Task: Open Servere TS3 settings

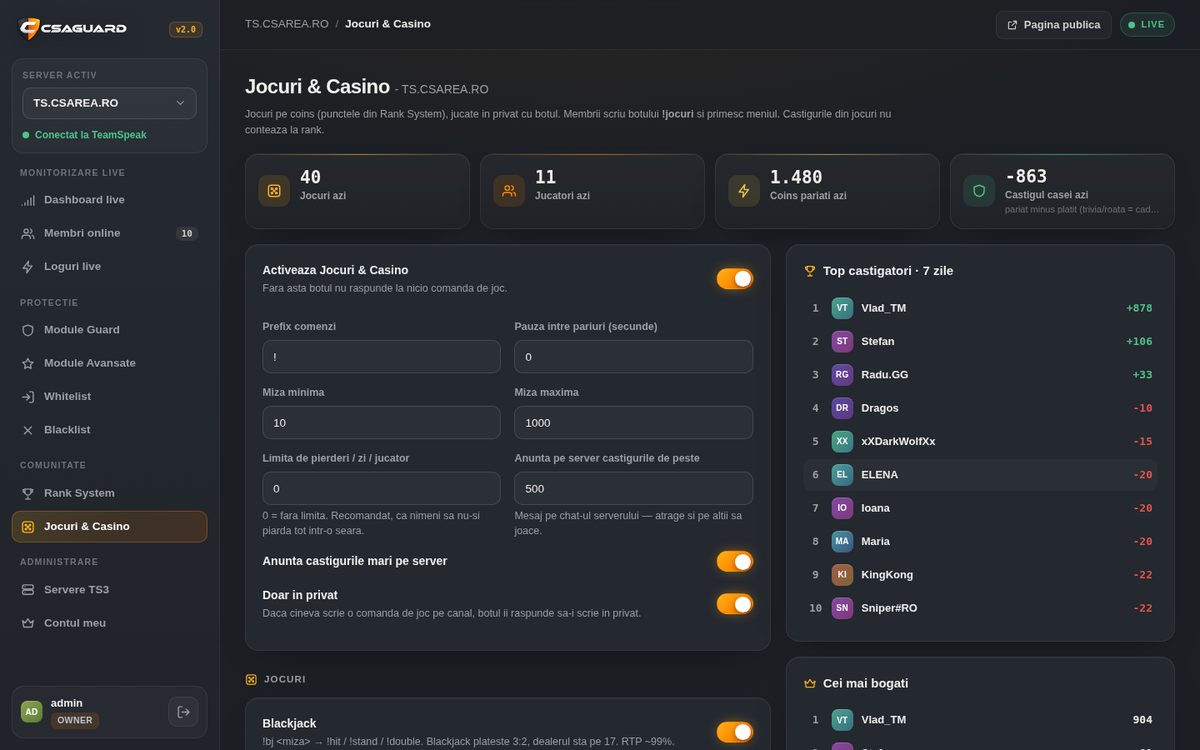Action: point(110,590)
